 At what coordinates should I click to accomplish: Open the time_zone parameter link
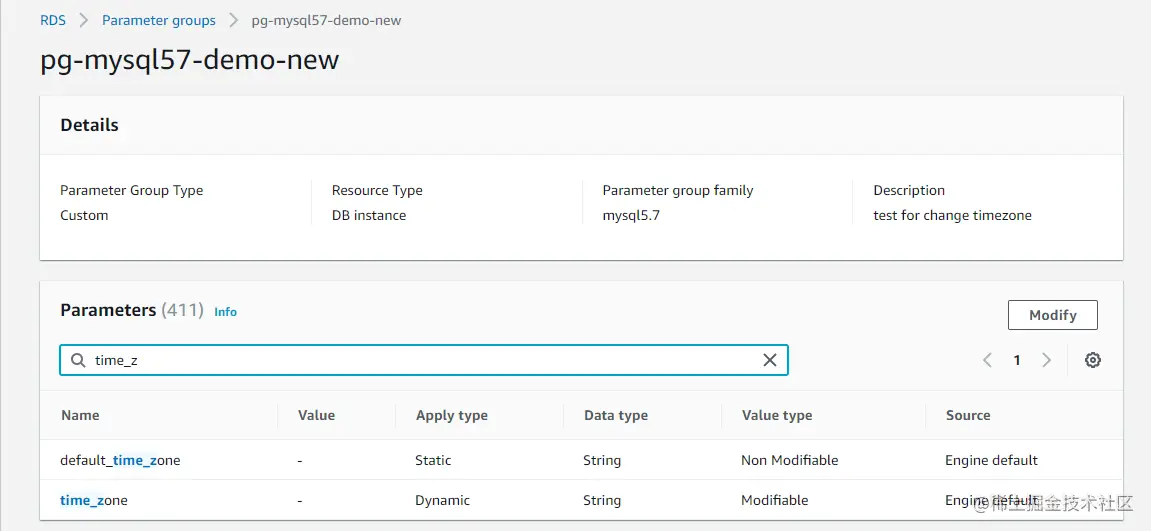pyautogui.click(x=94, y=500)
